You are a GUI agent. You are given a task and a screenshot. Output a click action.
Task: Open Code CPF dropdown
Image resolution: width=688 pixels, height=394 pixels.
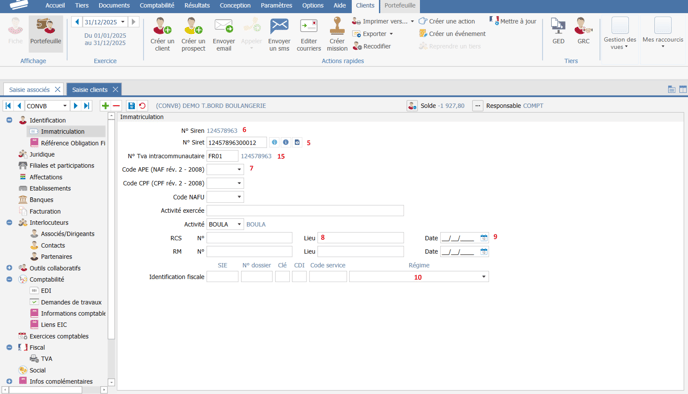point(239,183)
